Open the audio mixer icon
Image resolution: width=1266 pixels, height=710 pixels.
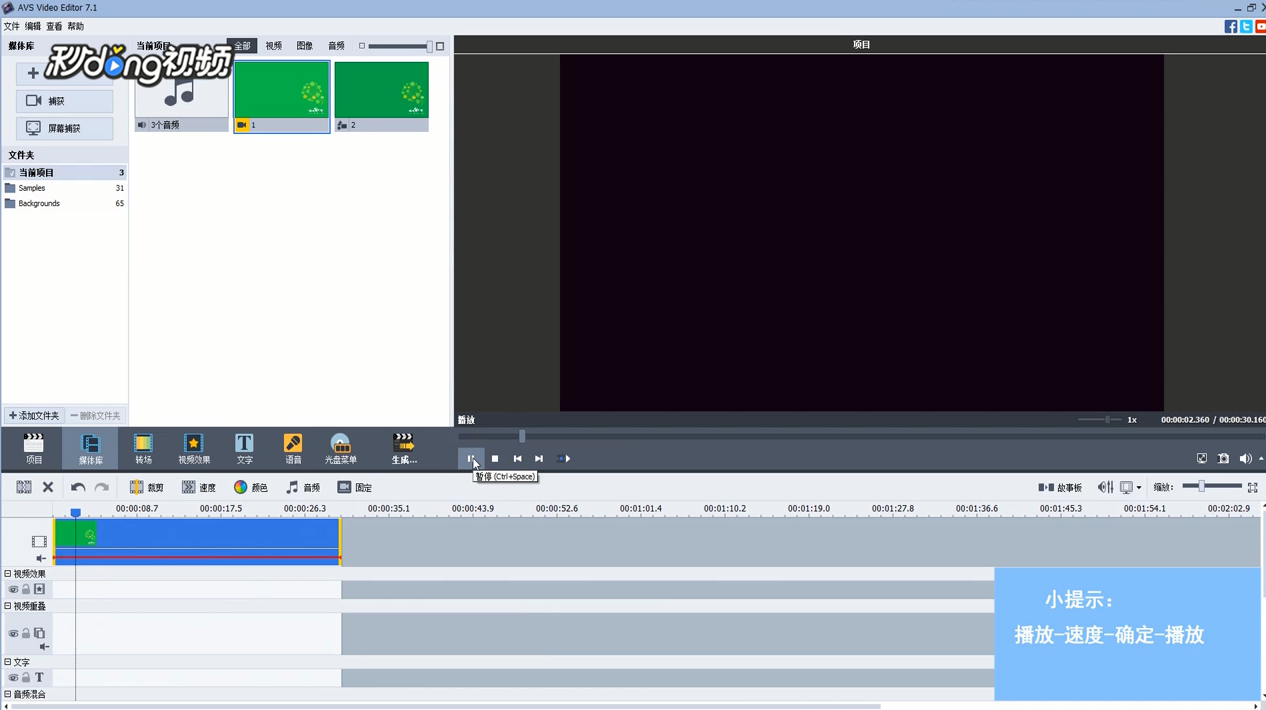tap(1105, 487)
